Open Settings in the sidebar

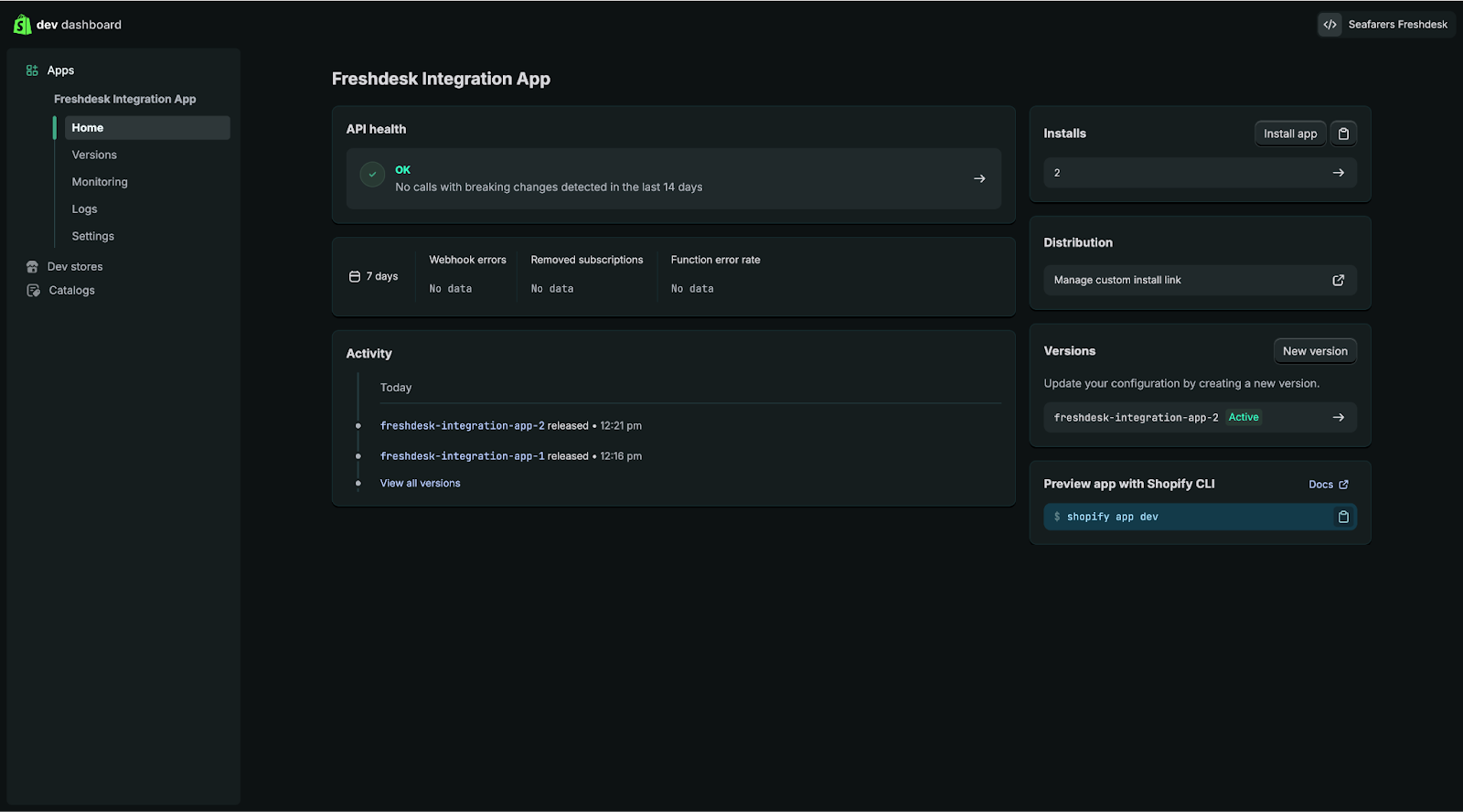point(93,236)
